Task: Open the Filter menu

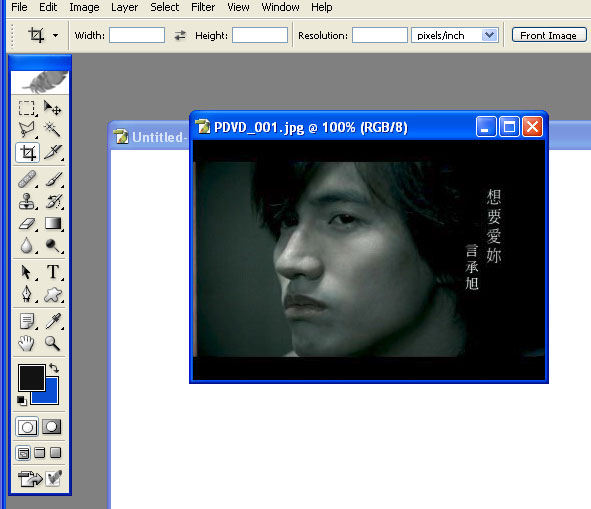Action: [x=203, y=7]
